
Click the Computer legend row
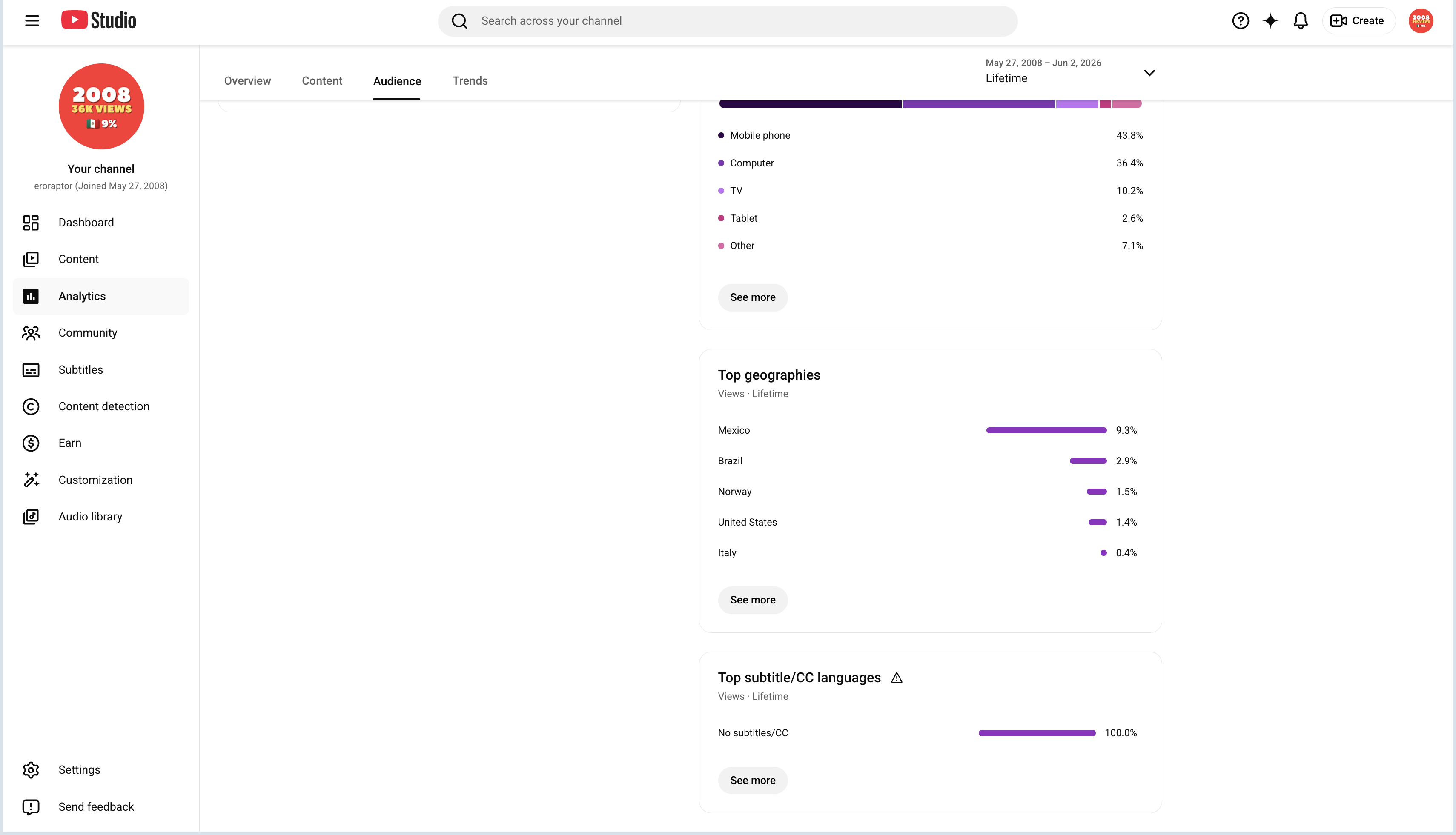[930, 163]
